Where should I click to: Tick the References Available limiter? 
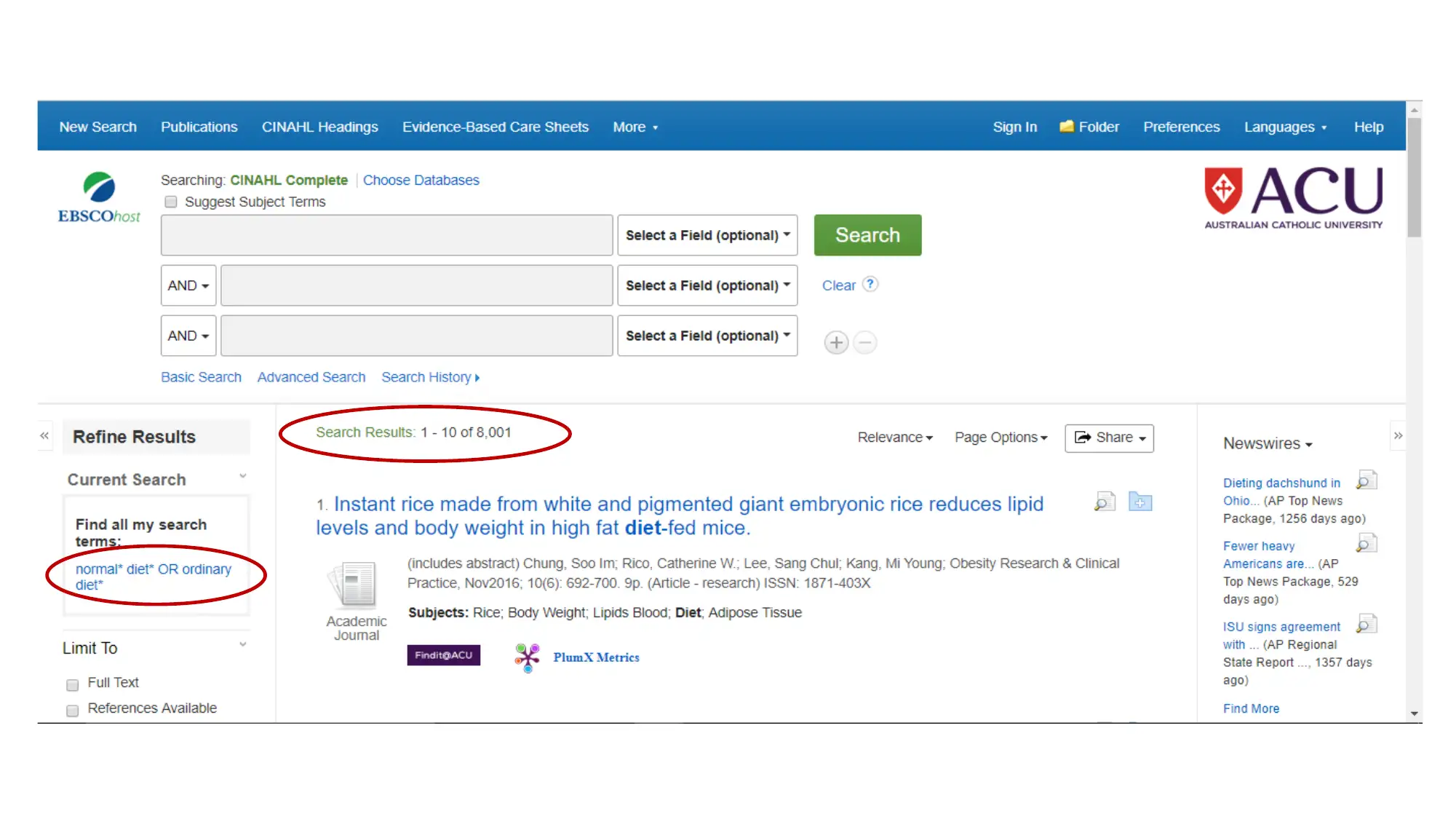click(72, 710)
